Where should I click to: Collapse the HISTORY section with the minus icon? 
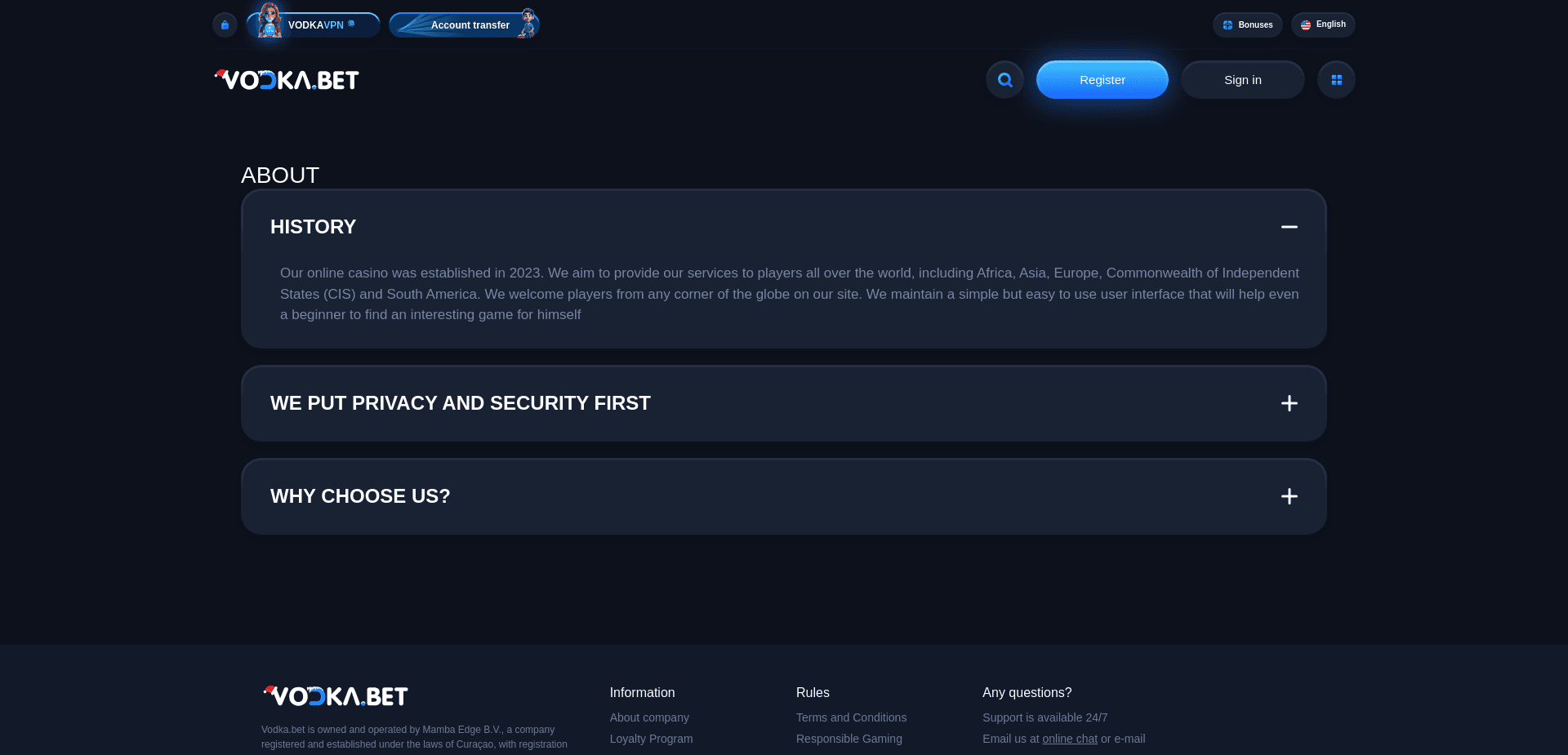(x=1289, y=227)
